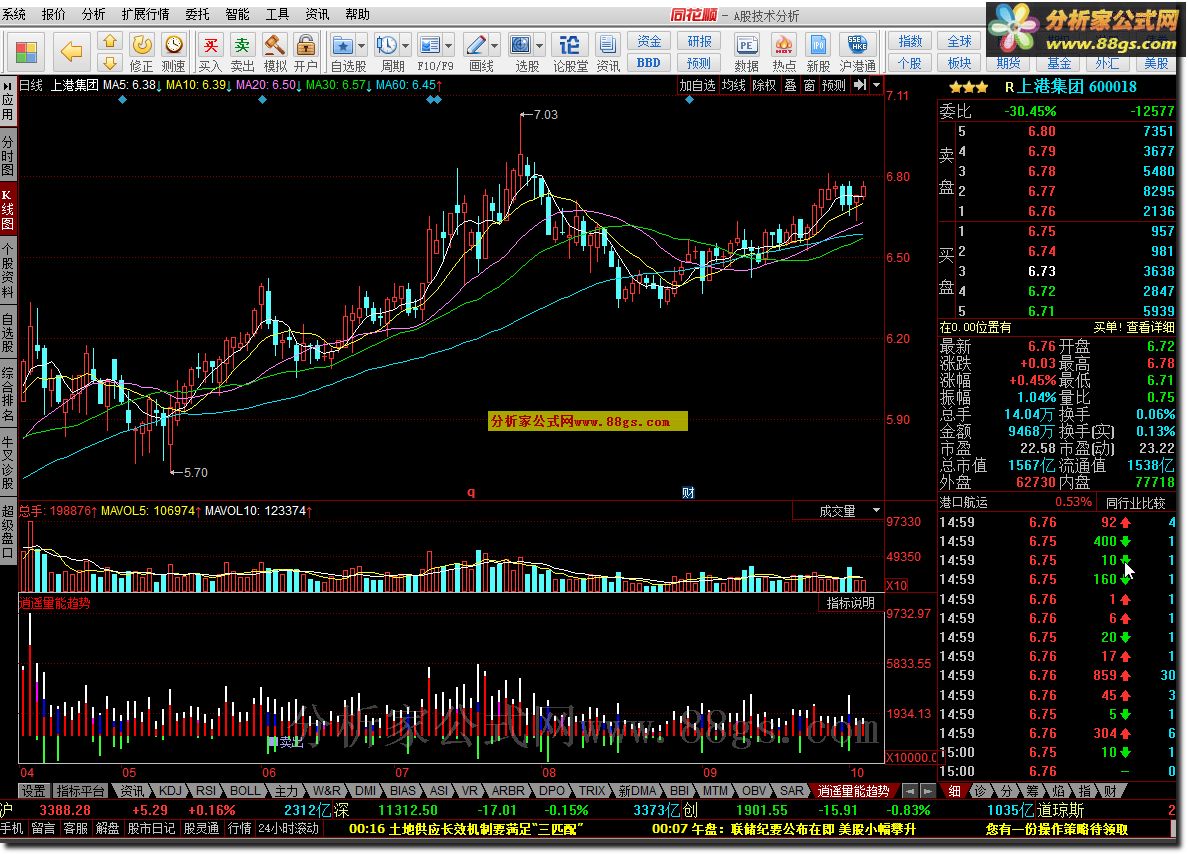Open the 智能 menu
This screenshot has width=1188, height=854.
[x=237, y=14]
